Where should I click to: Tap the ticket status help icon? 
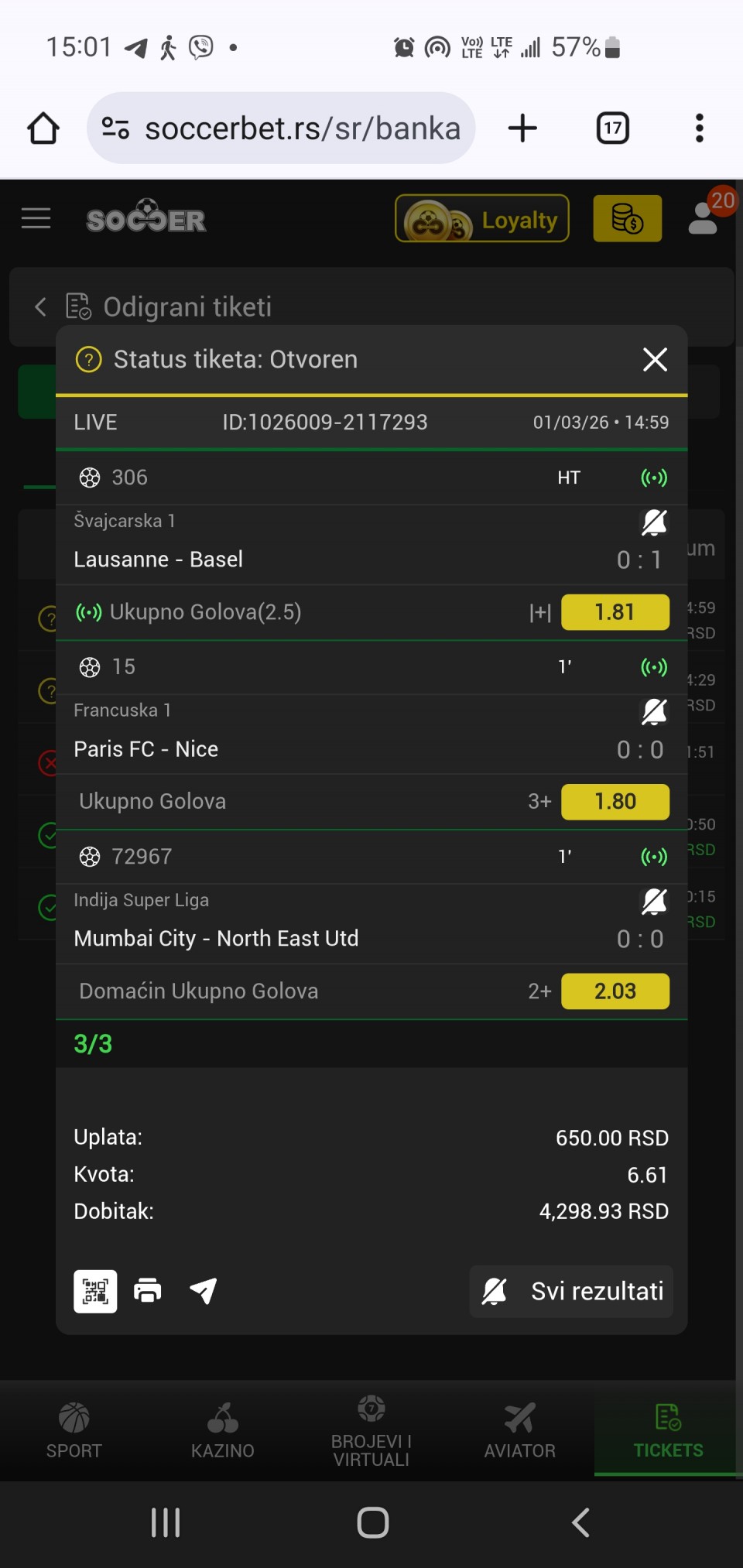(89, 360)
